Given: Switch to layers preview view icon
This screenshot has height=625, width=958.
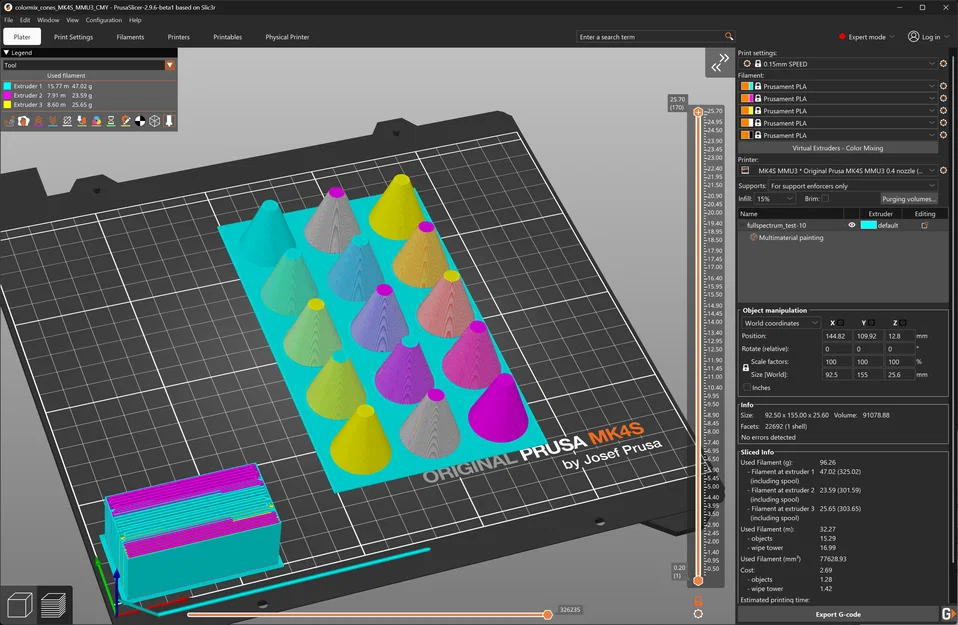Looking at the screenshot, I should coord(54,605).
